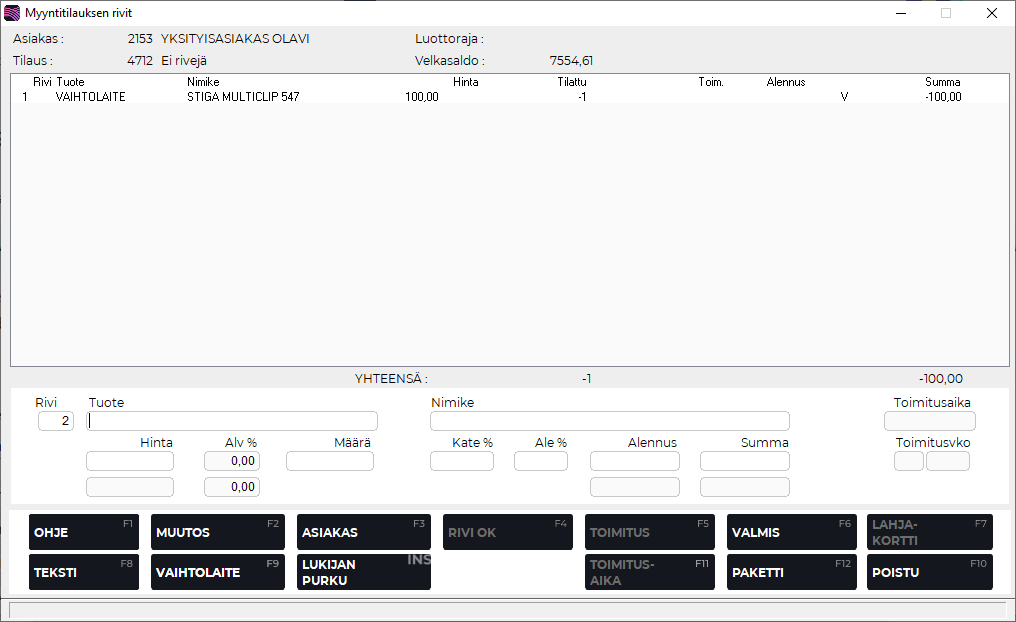Click the Toimitusaika delivery time field
The image size is (1016, 622).
pyautogui.click(x=930, y=421)
